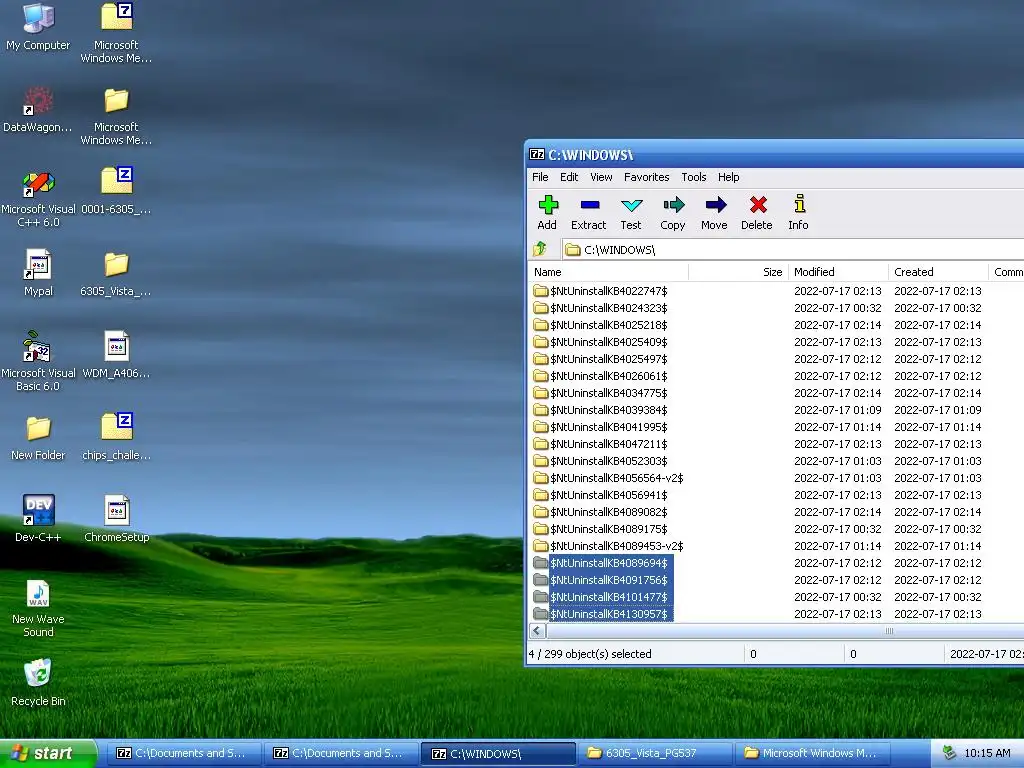
Task: Select Microsoft Visual C++ 6.0 shortcut
Action: (38, 197)
